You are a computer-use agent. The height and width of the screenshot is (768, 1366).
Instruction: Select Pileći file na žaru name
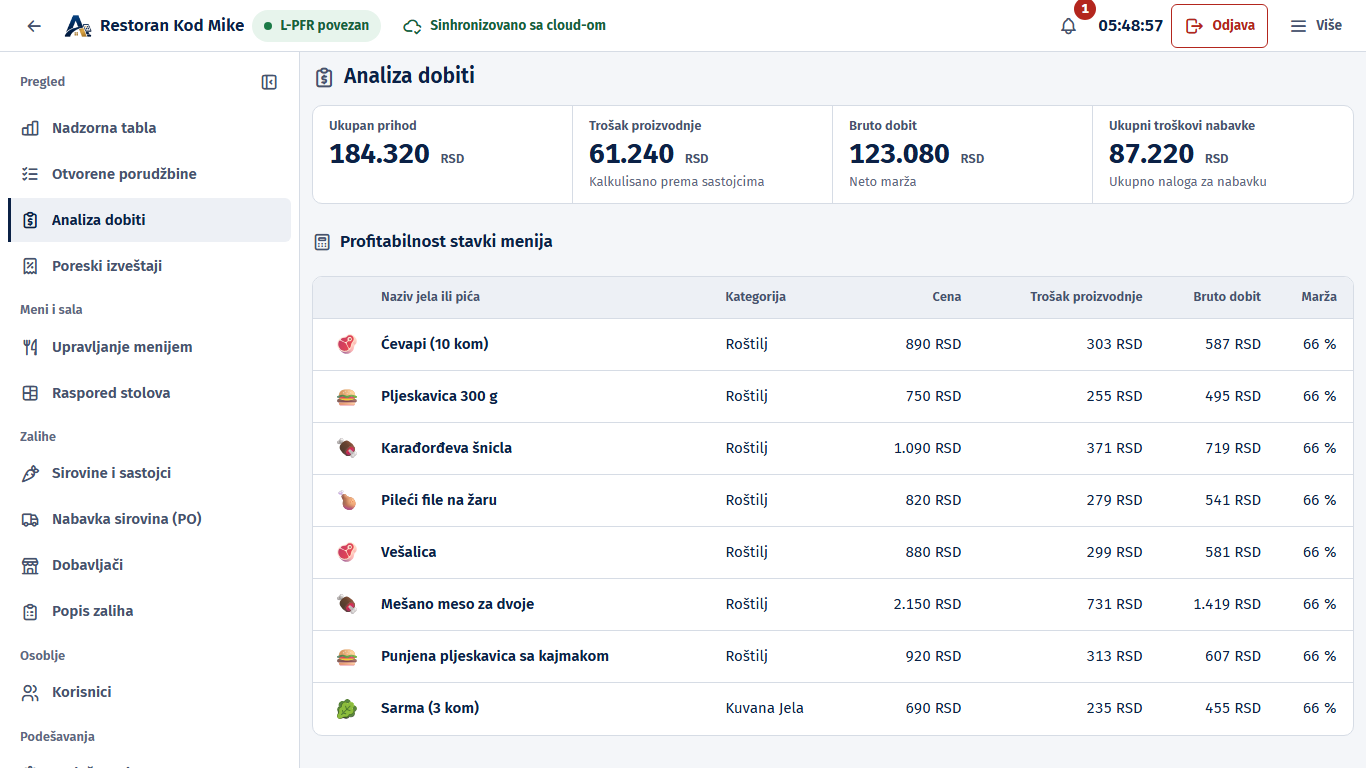point(439,500)
